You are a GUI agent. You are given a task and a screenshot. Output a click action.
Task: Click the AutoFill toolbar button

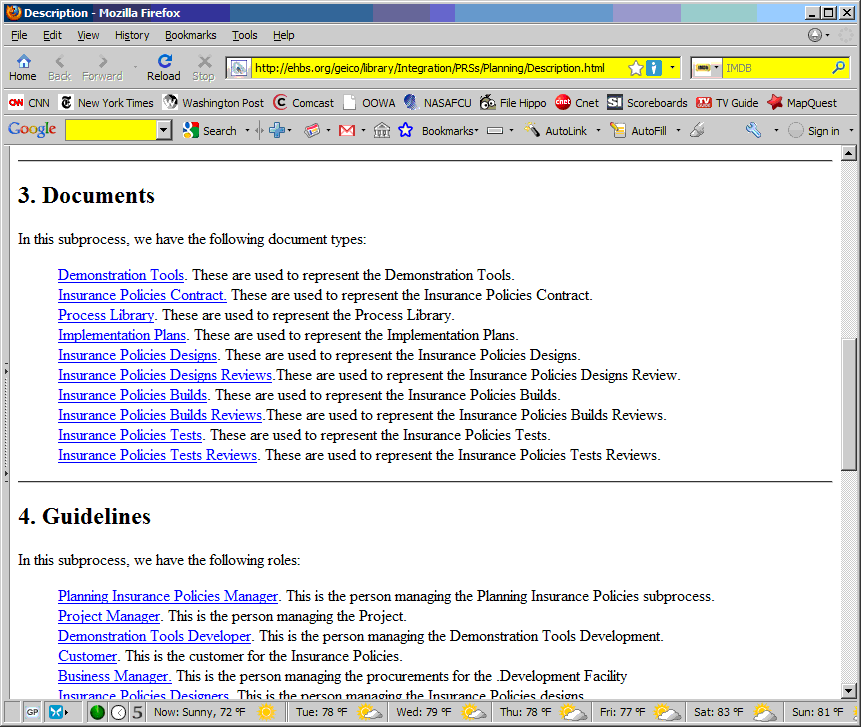click(x=638, y=131)
